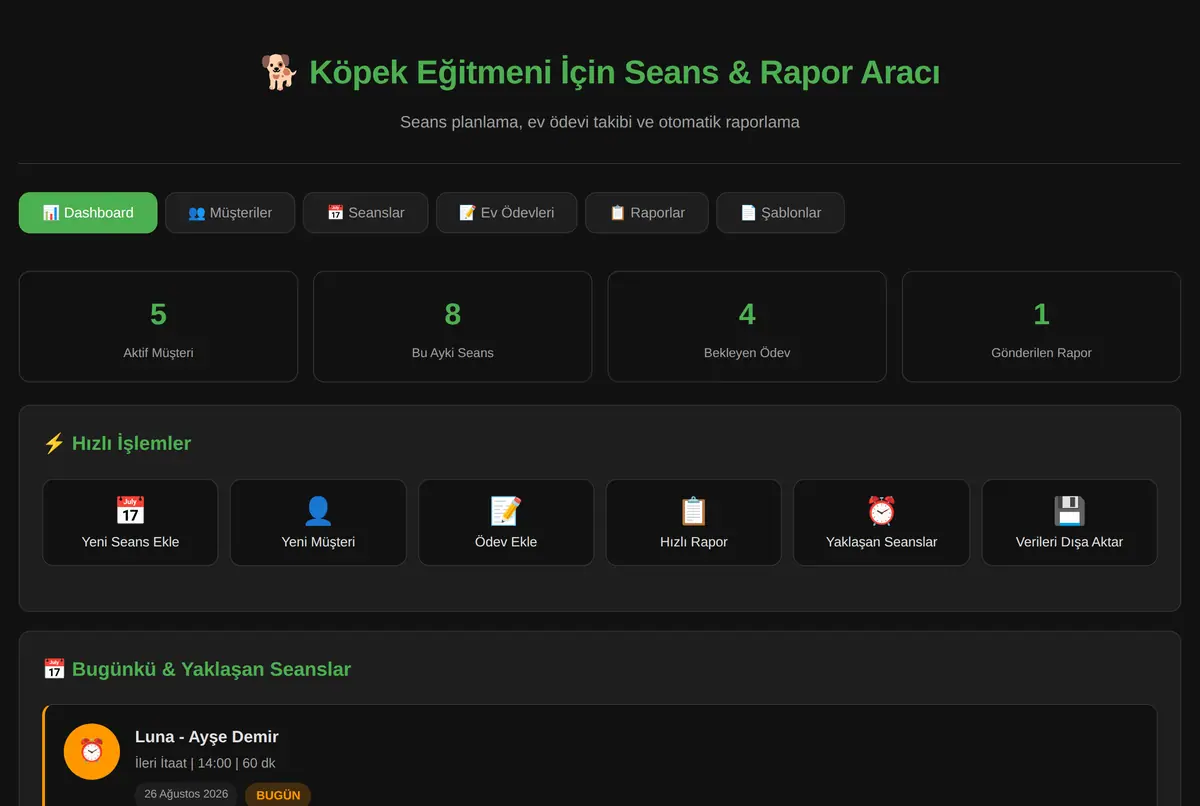Click the 'Hızlı İşlemler' section heading
This screenshot has width=1200, height=806.
tap(131, 443)
